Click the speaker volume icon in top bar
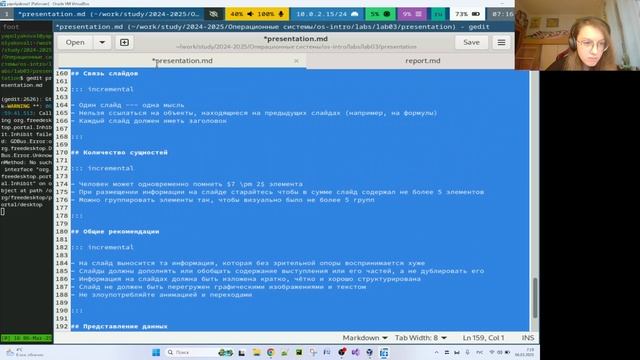This screenshot has height=360, width=640. tap(250, 14)
